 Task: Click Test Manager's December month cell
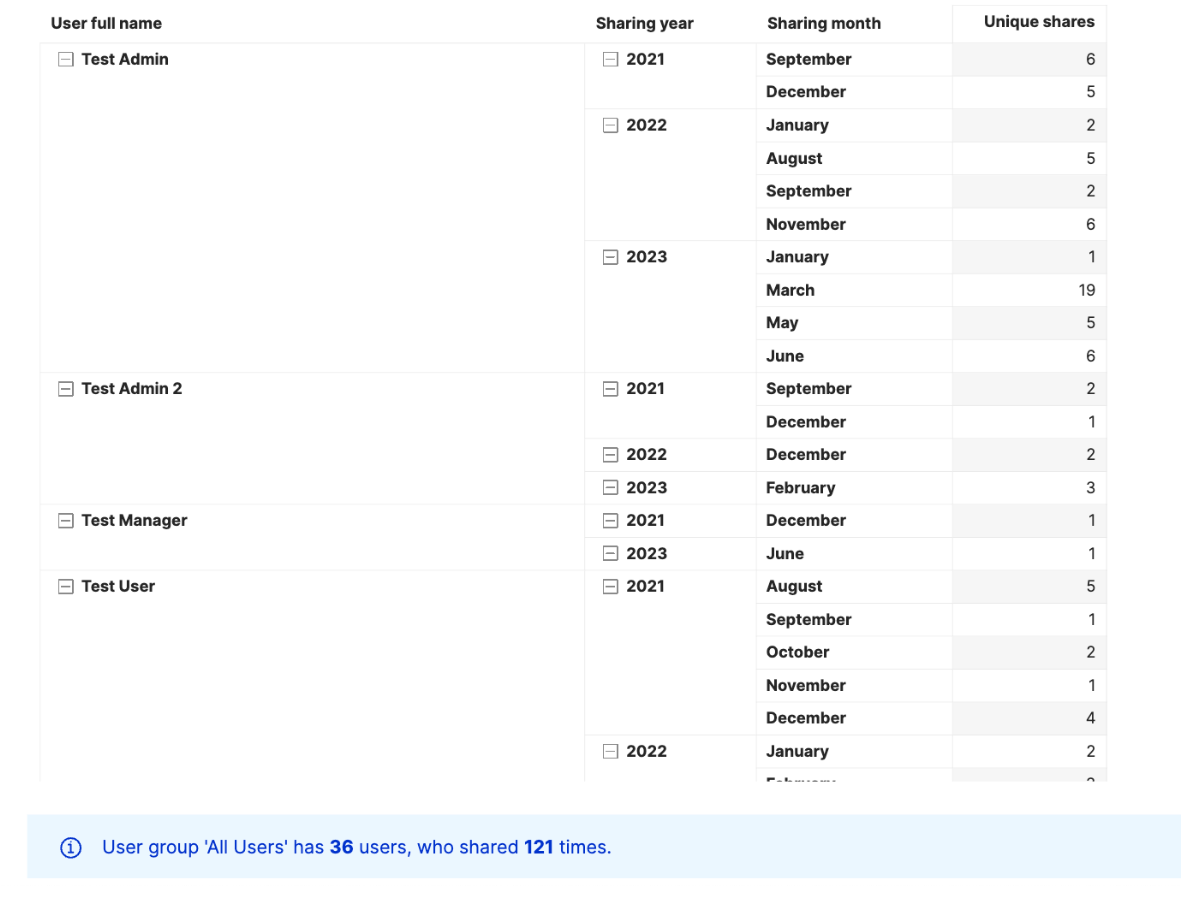[854, 521]
